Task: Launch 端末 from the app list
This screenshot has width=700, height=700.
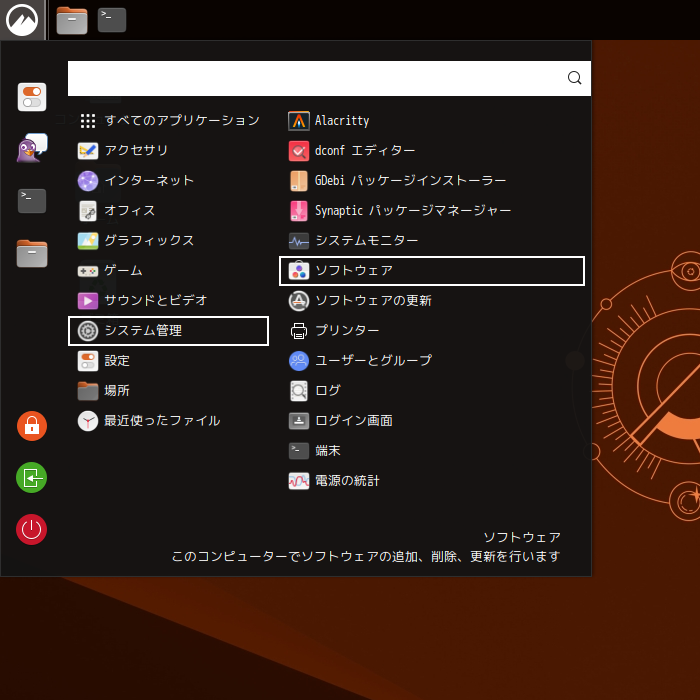Action: (x=432, y=450)
